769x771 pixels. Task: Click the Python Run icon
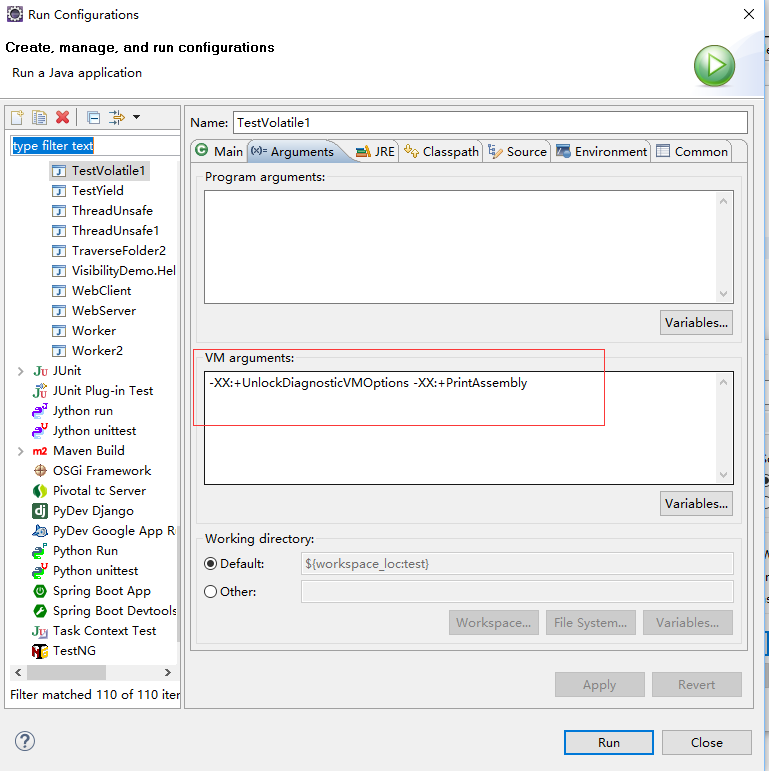(x=40, y=551)
